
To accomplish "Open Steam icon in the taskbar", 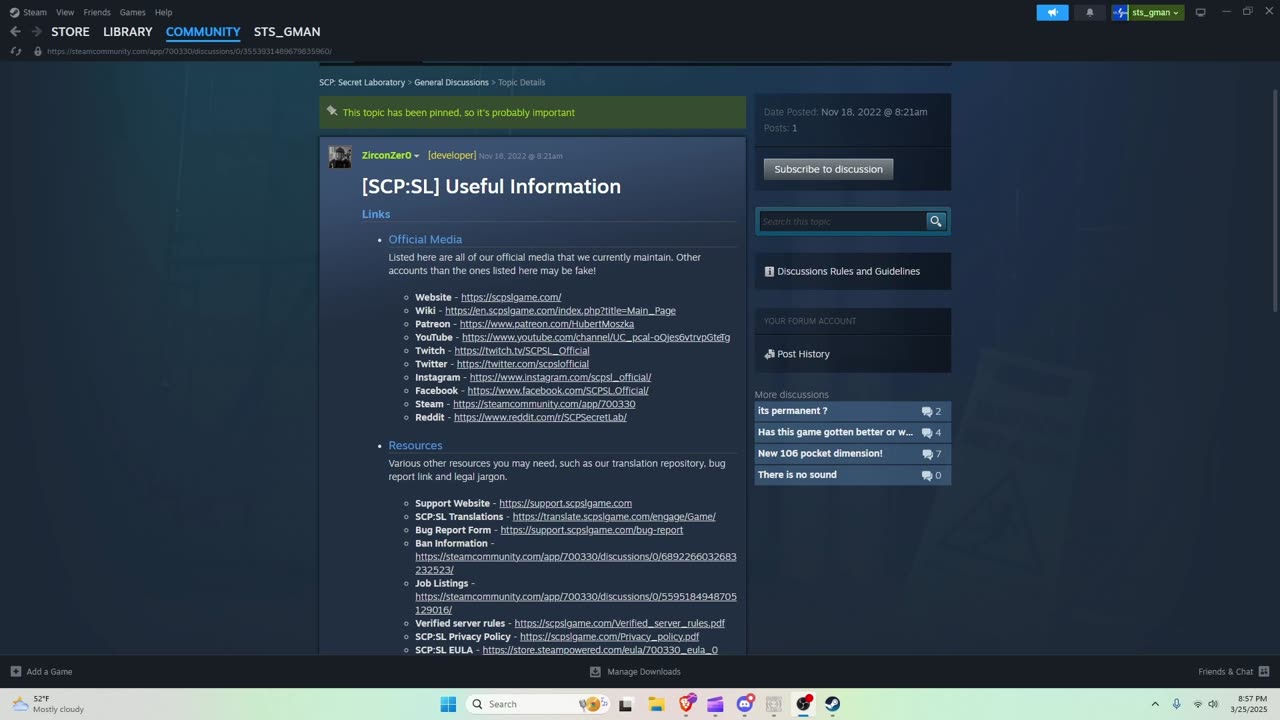I will tap(832, 704).
